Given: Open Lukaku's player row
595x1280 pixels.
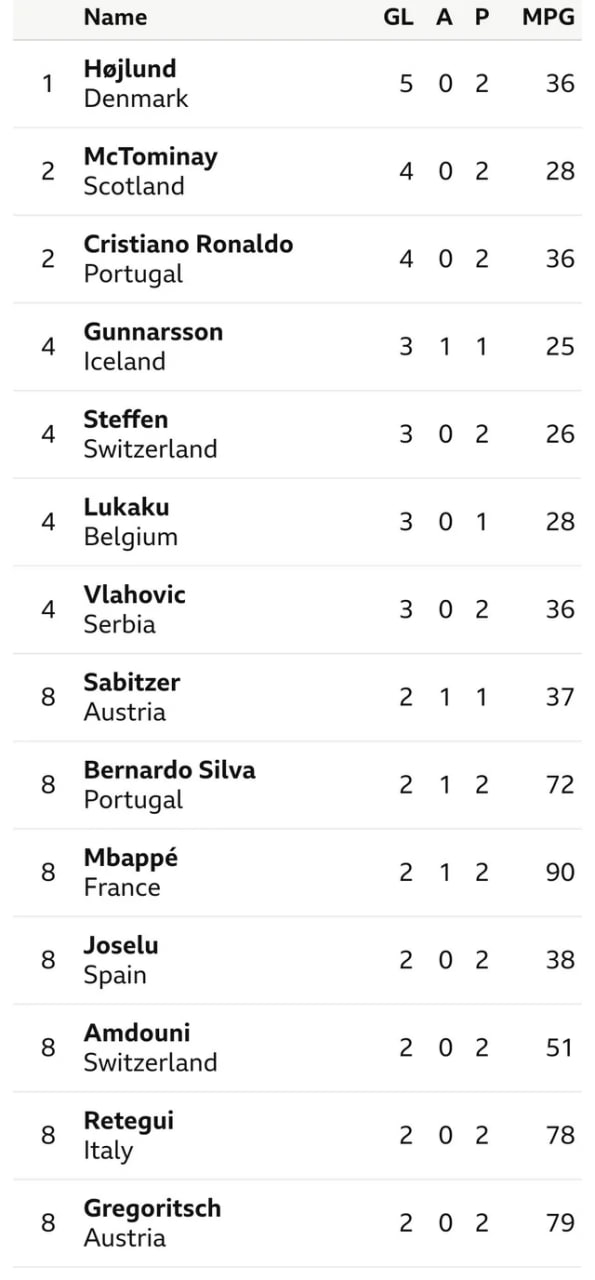Looking at the screenshot, I should [297, 522].
